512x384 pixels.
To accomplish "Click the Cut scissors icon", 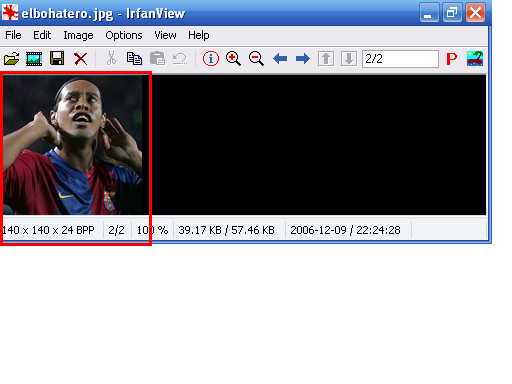I will pos(111,58).
